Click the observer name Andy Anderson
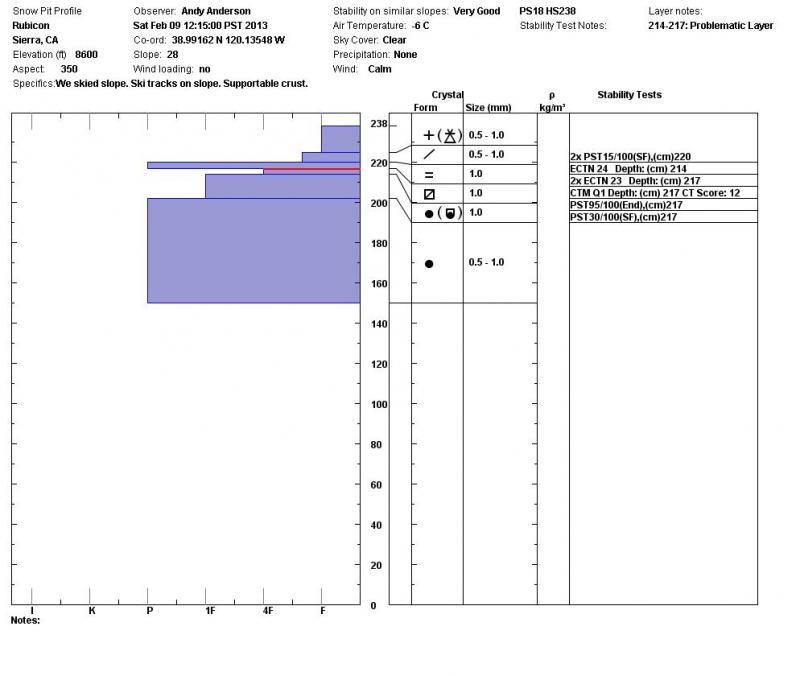Viewport: 800px width, 676px height. (x=215, y=11)
